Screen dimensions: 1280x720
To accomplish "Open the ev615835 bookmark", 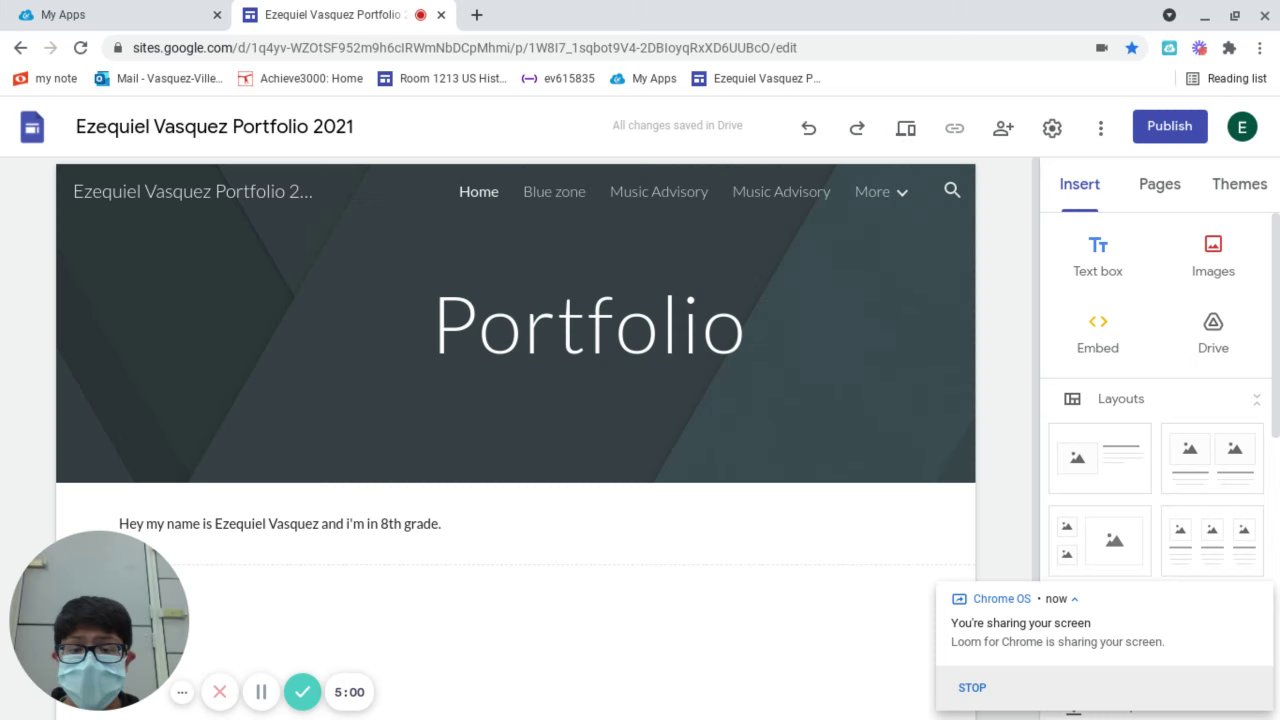I will (558, 78).
